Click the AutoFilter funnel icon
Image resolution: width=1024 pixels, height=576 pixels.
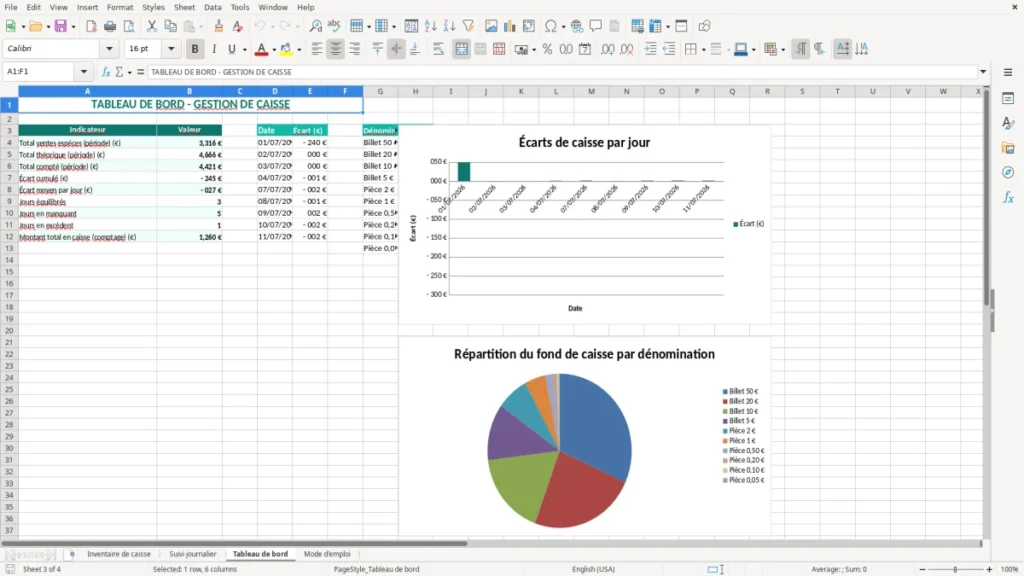point(468,26)
